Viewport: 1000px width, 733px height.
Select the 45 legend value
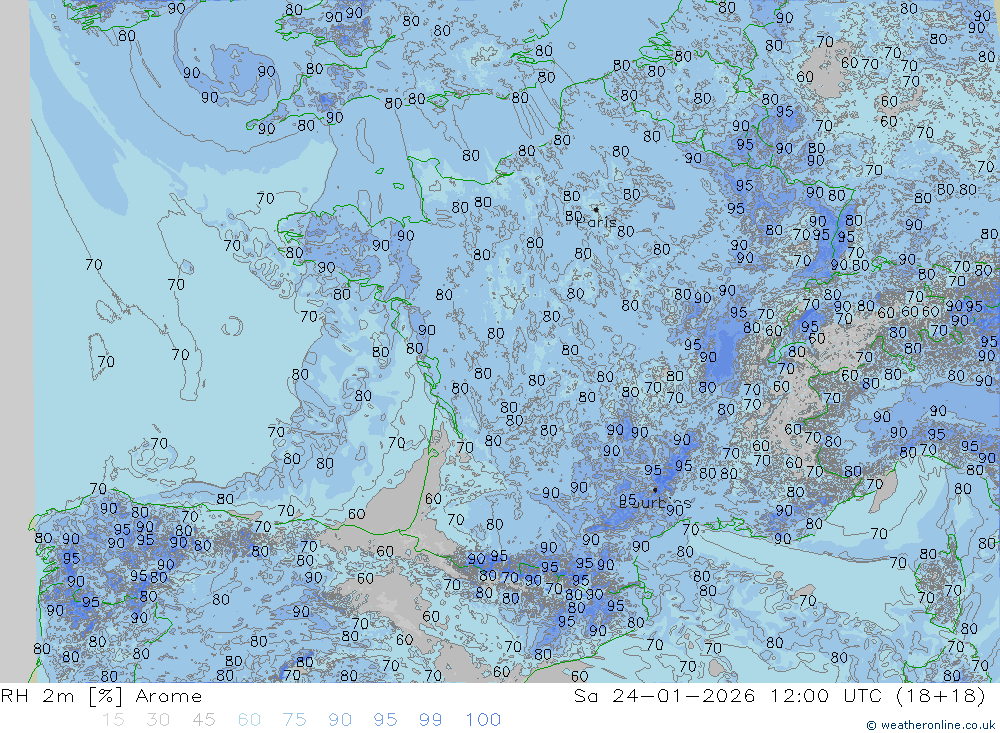[x=203, y=720]
